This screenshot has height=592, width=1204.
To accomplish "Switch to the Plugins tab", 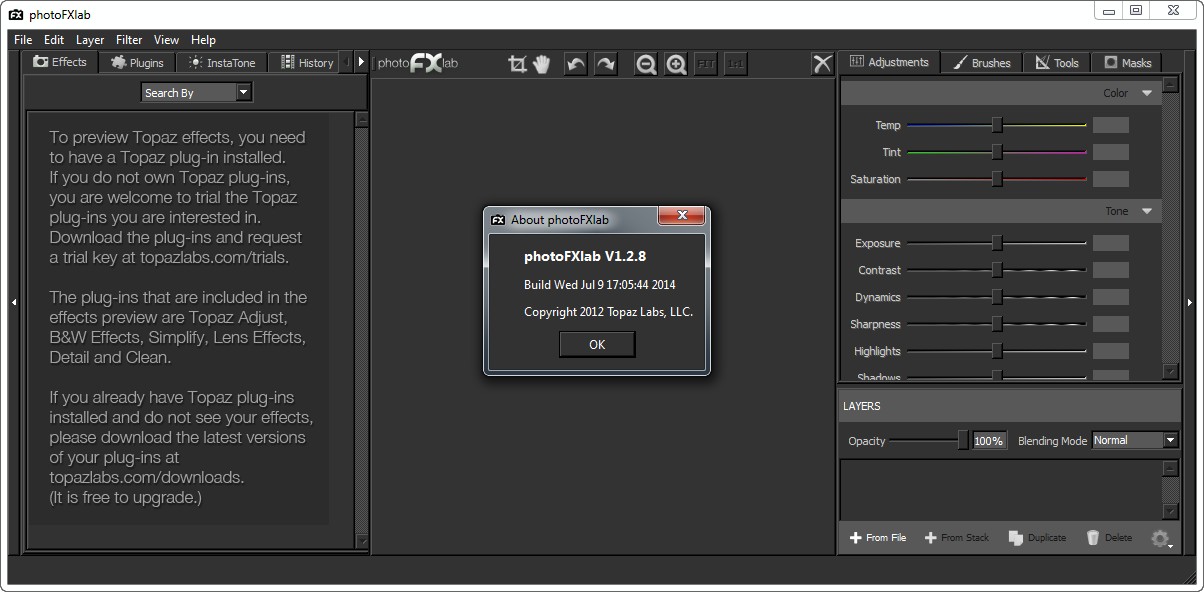I will pyautogui.click(x=137, y=62).
